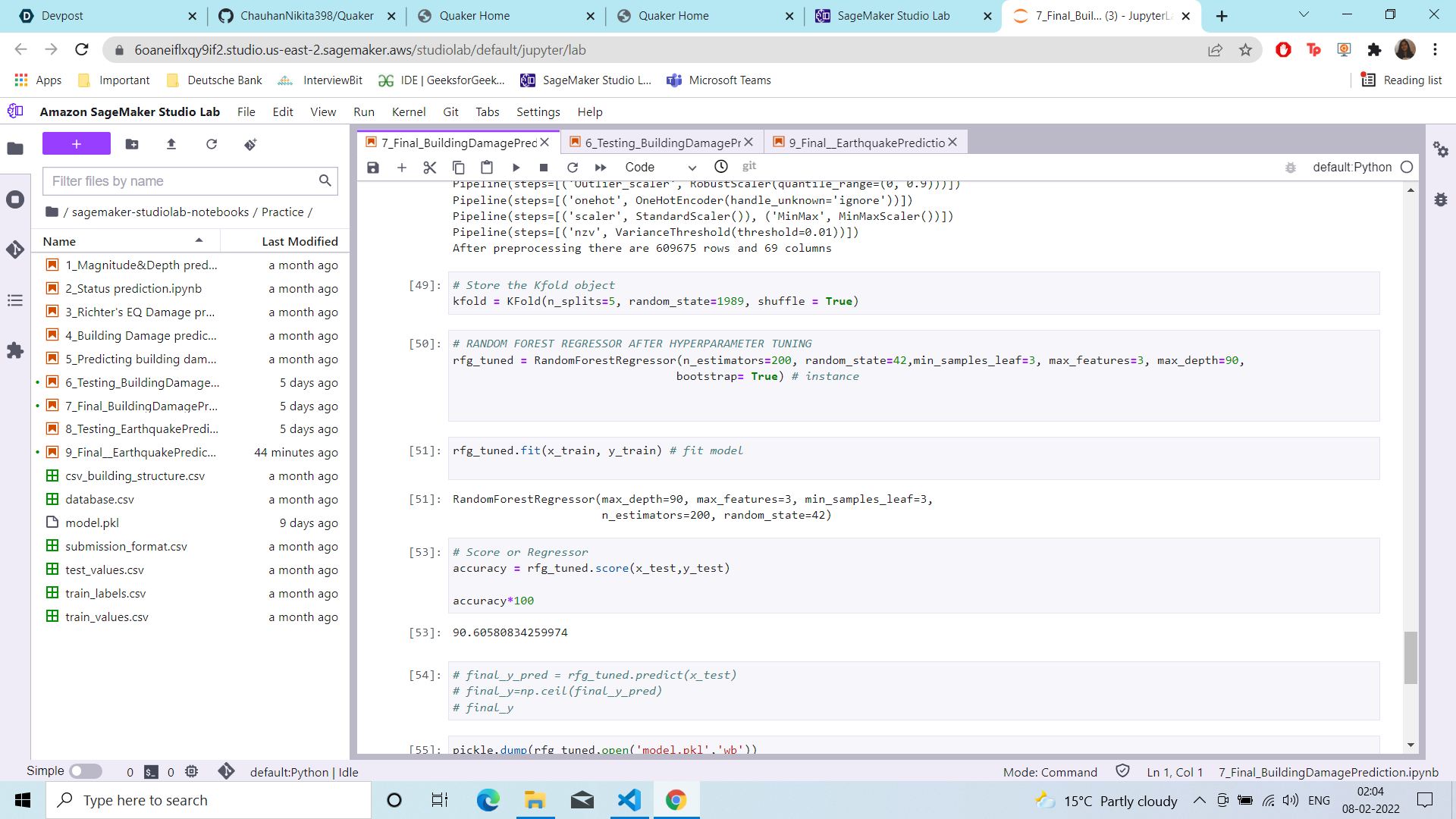Image resolution: width=1456 pixels, height=819 pixels.
Task: Open the Kernel menu
Action: point(408,111)
